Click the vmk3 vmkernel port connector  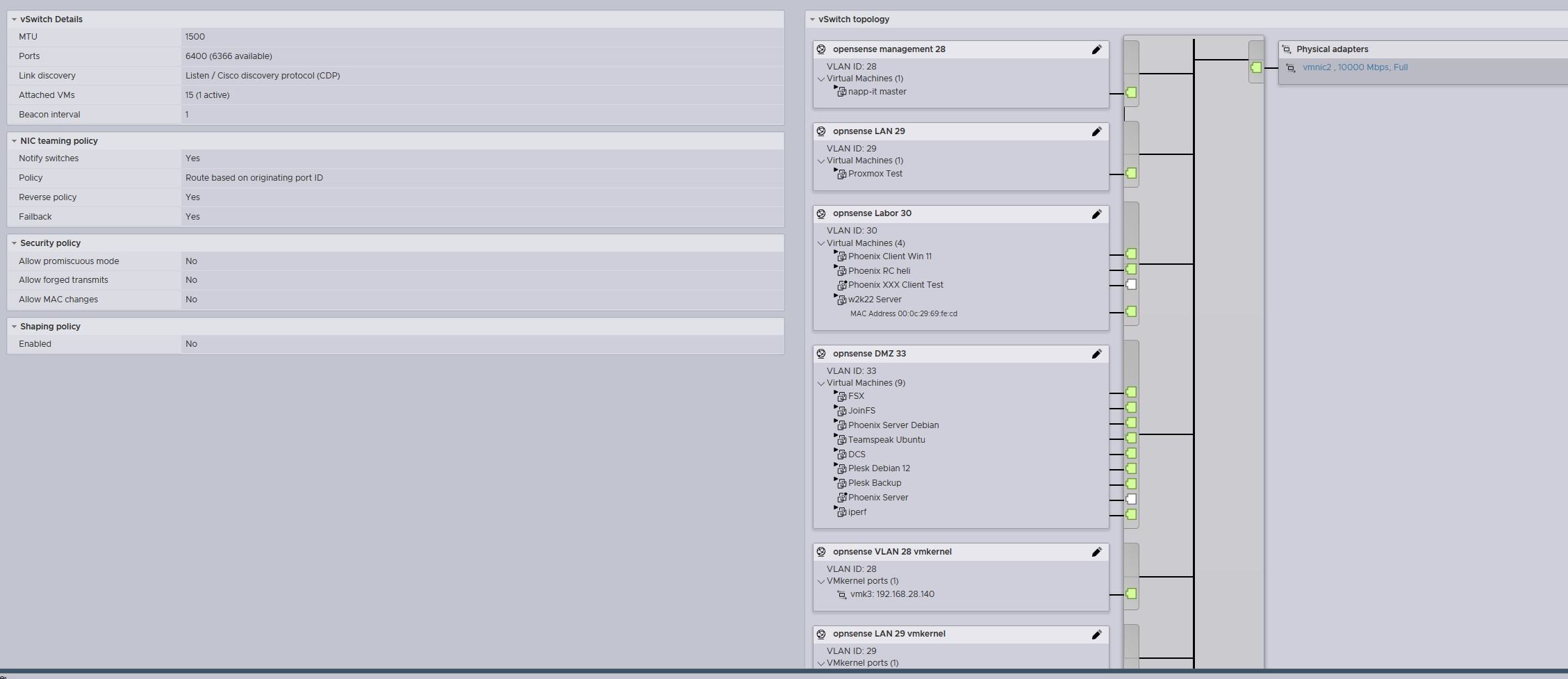pos(1131,594)
